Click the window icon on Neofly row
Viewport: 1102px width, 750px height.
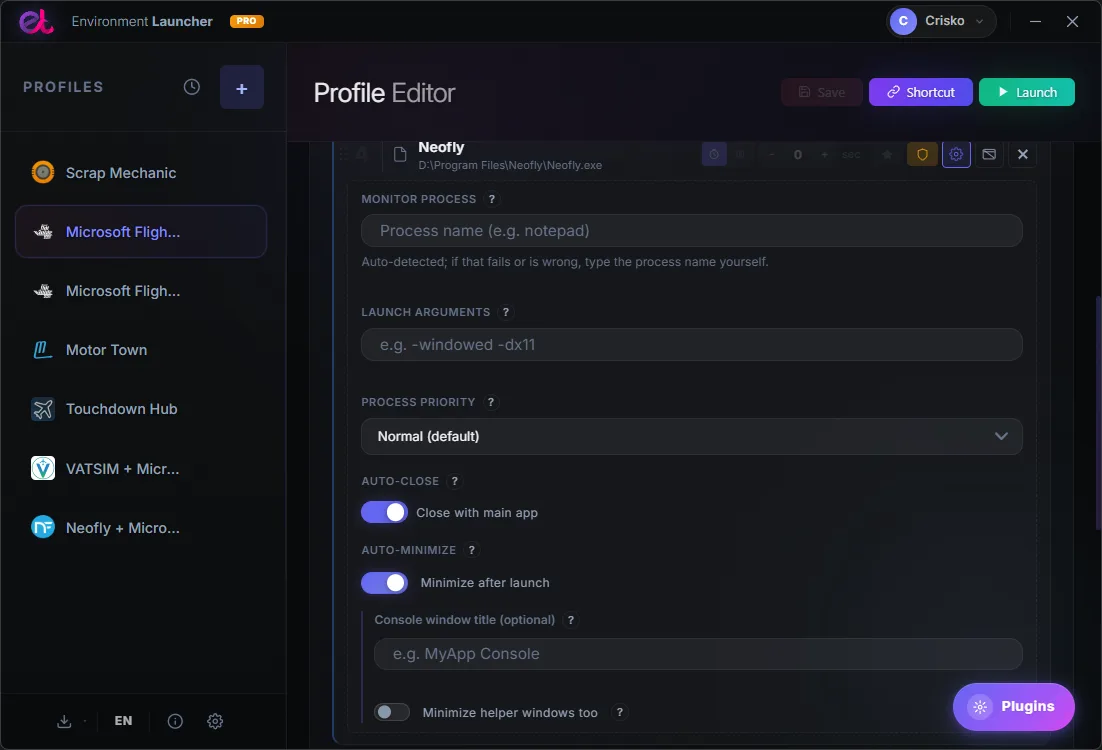pyautogui.click(x=989, y=154)
